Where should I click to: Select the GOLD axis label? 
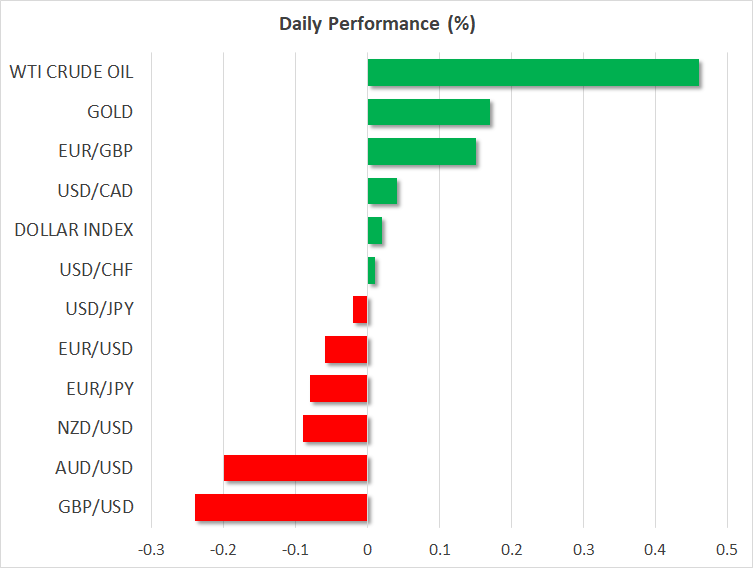(110, 112)
